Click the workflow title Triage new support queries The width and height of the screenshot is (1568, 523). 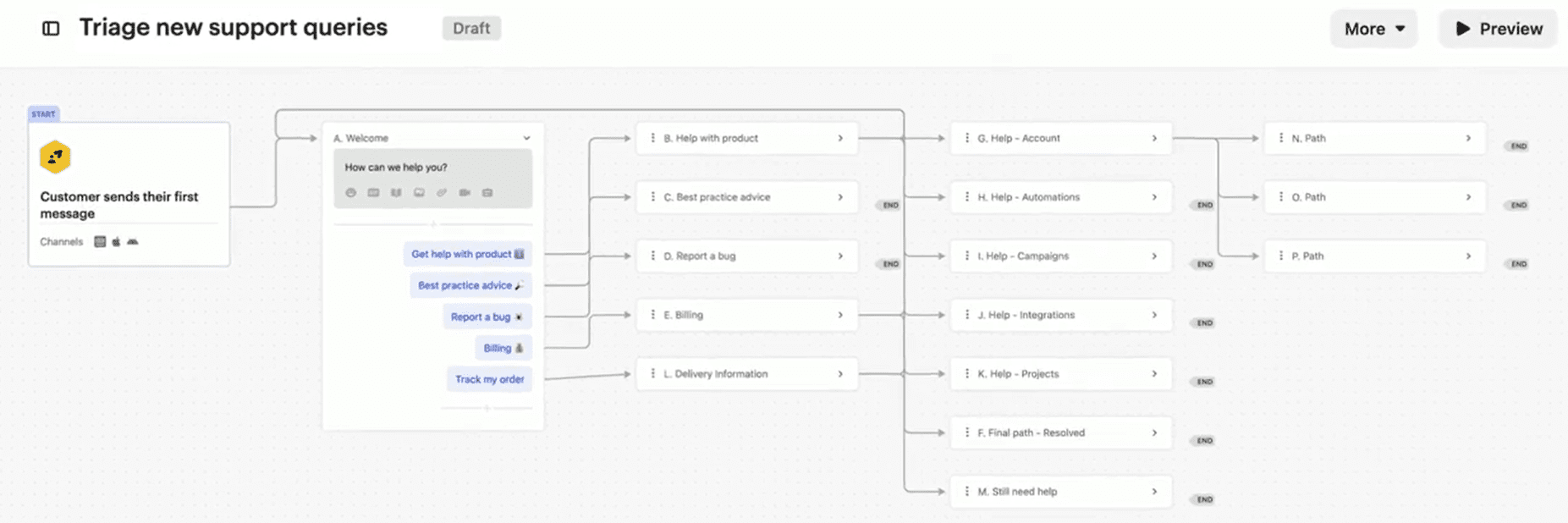coord(234,28)
